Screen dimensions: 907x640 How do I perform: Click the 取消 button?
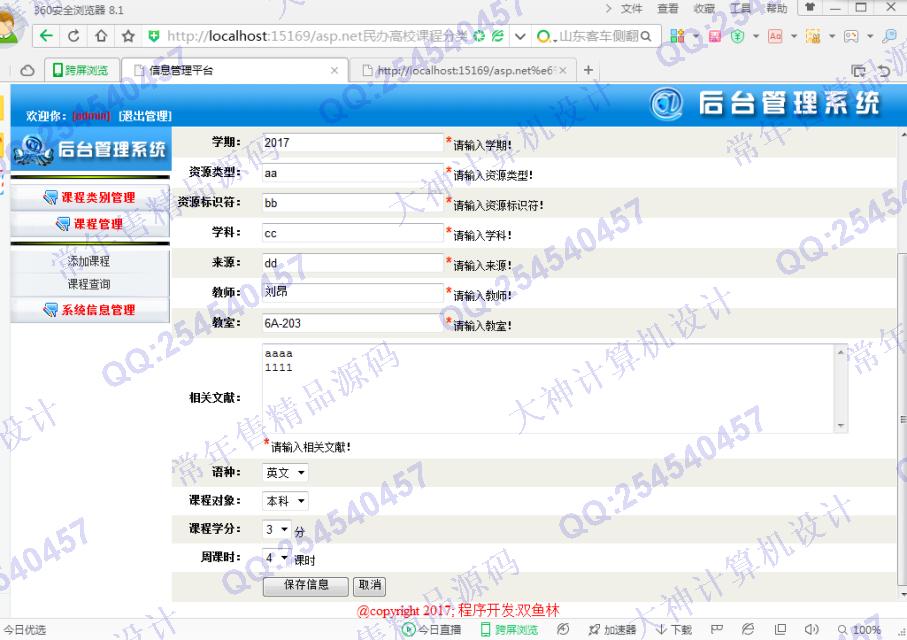[370, 586]
